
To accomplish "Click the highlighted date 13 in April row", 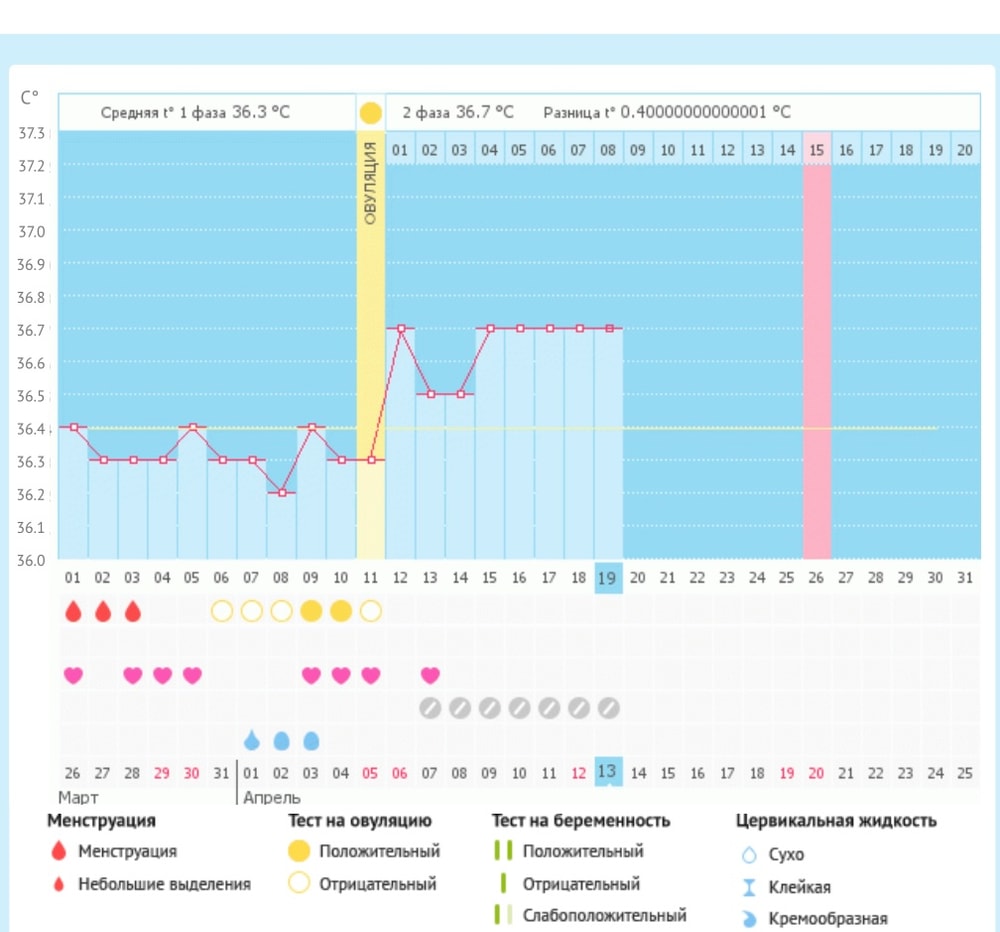I will (608, 773).
